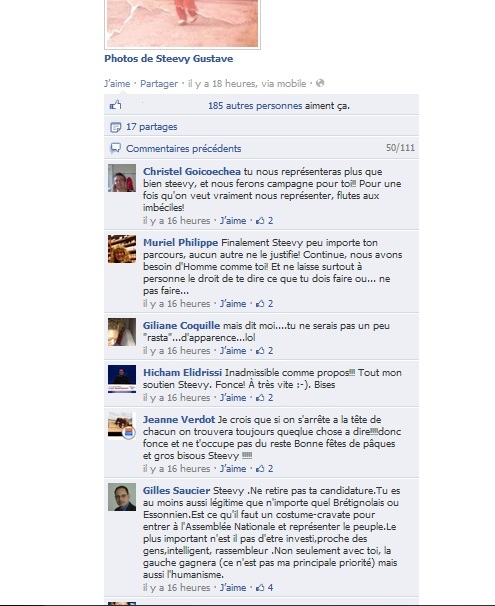
Task: Show the 185 autres personnes who like this
Action: coord(255,106)
